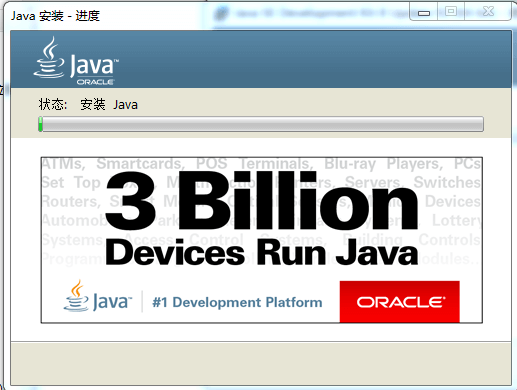Click the Java logo in the header banner
Viewport: 517px width, 390px height.
click(x=76, y=61)
